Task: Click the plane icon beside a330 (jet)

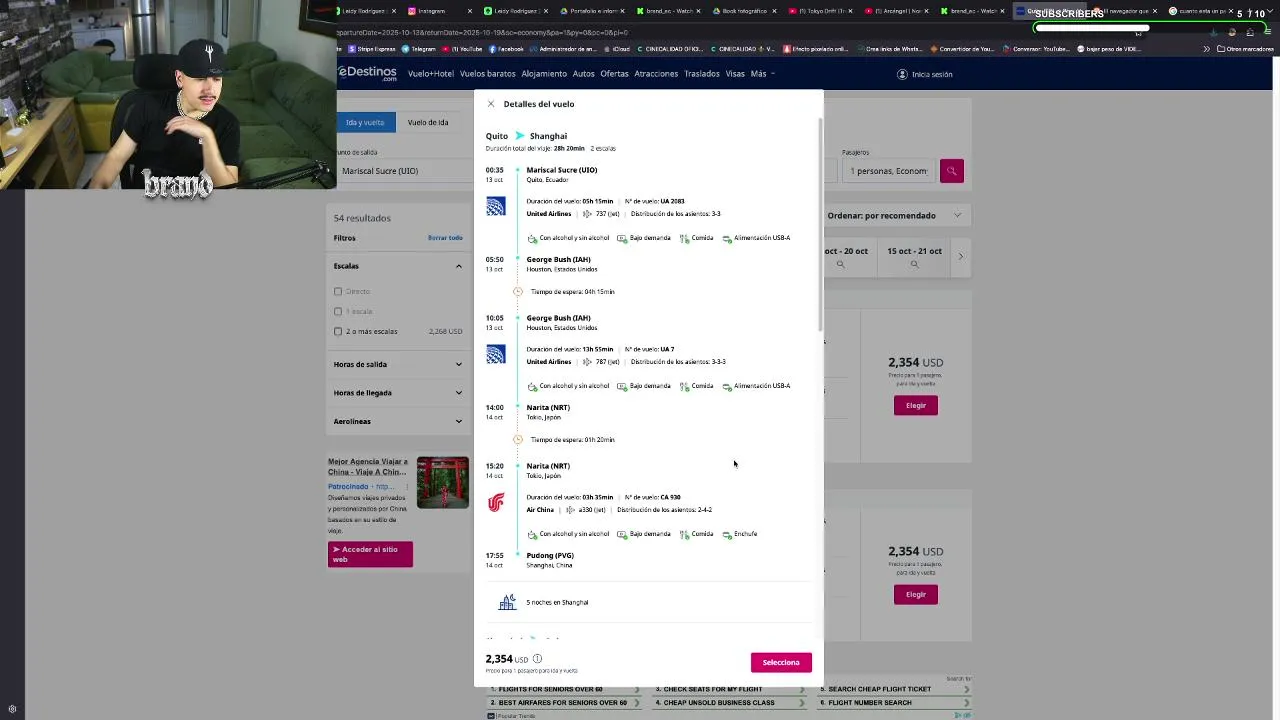Action: click(x=572, y=510)
